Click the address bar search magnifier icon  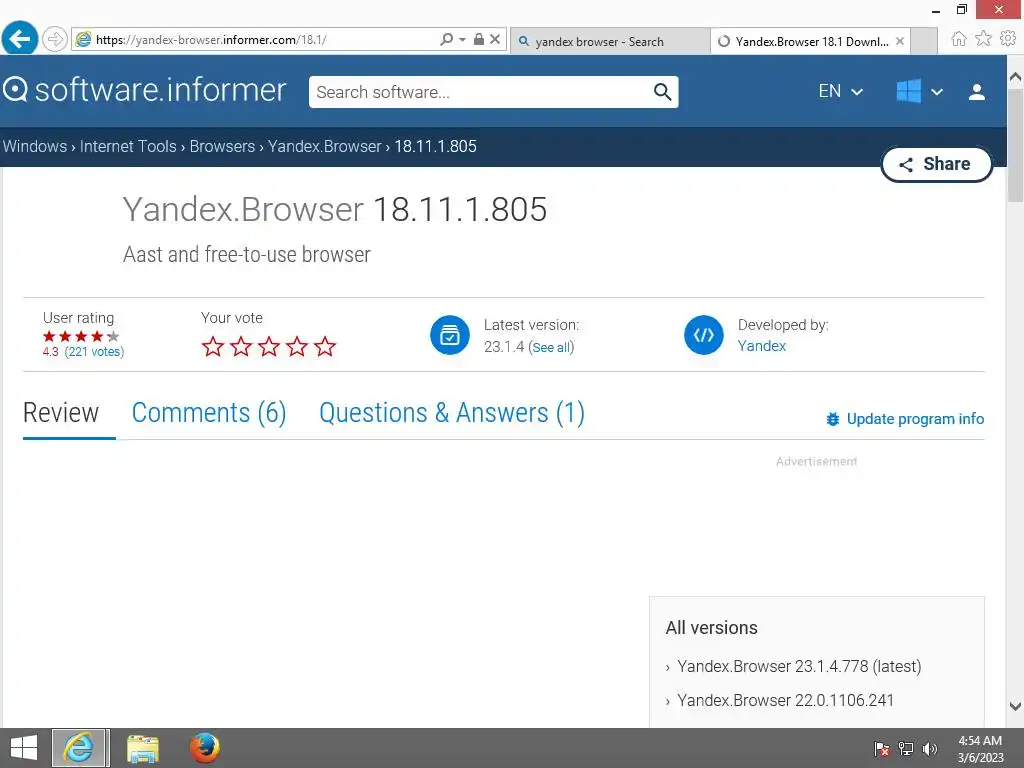pos(446,39)
